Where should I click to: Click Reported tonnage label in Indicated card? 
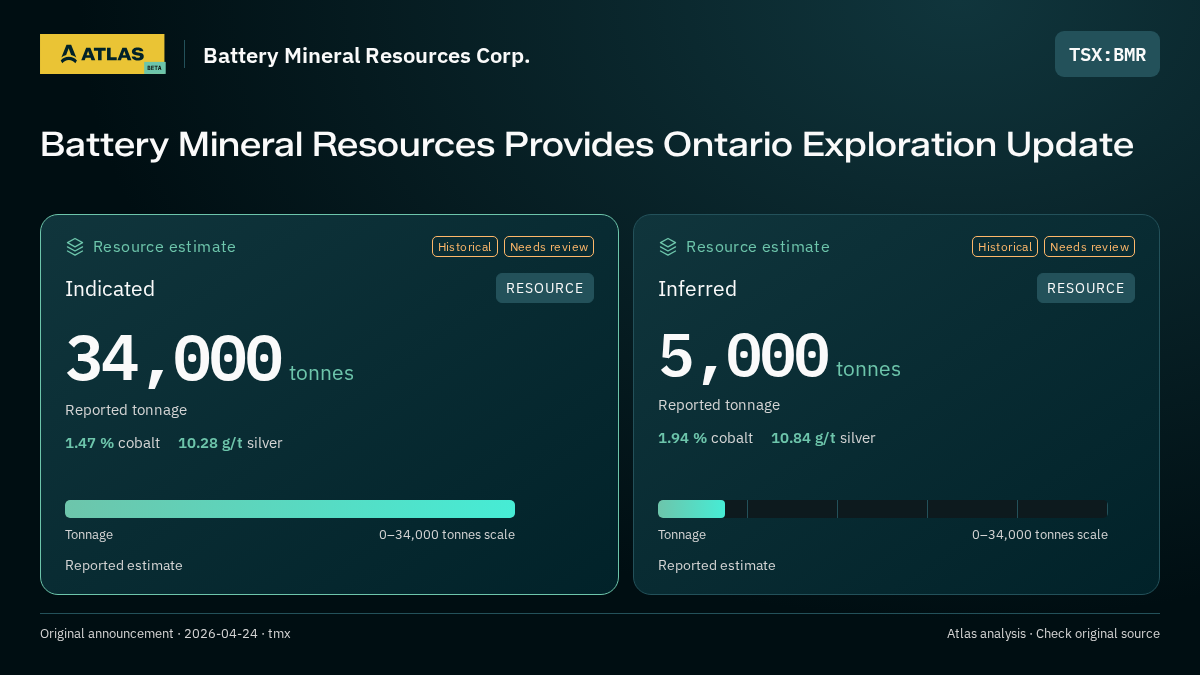click(x=126, y=410)
